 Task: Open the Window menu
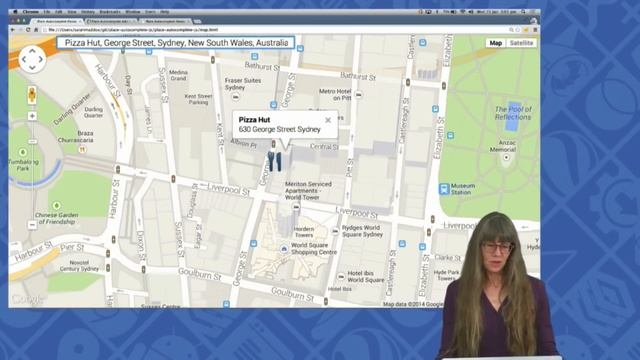(133, 12)
